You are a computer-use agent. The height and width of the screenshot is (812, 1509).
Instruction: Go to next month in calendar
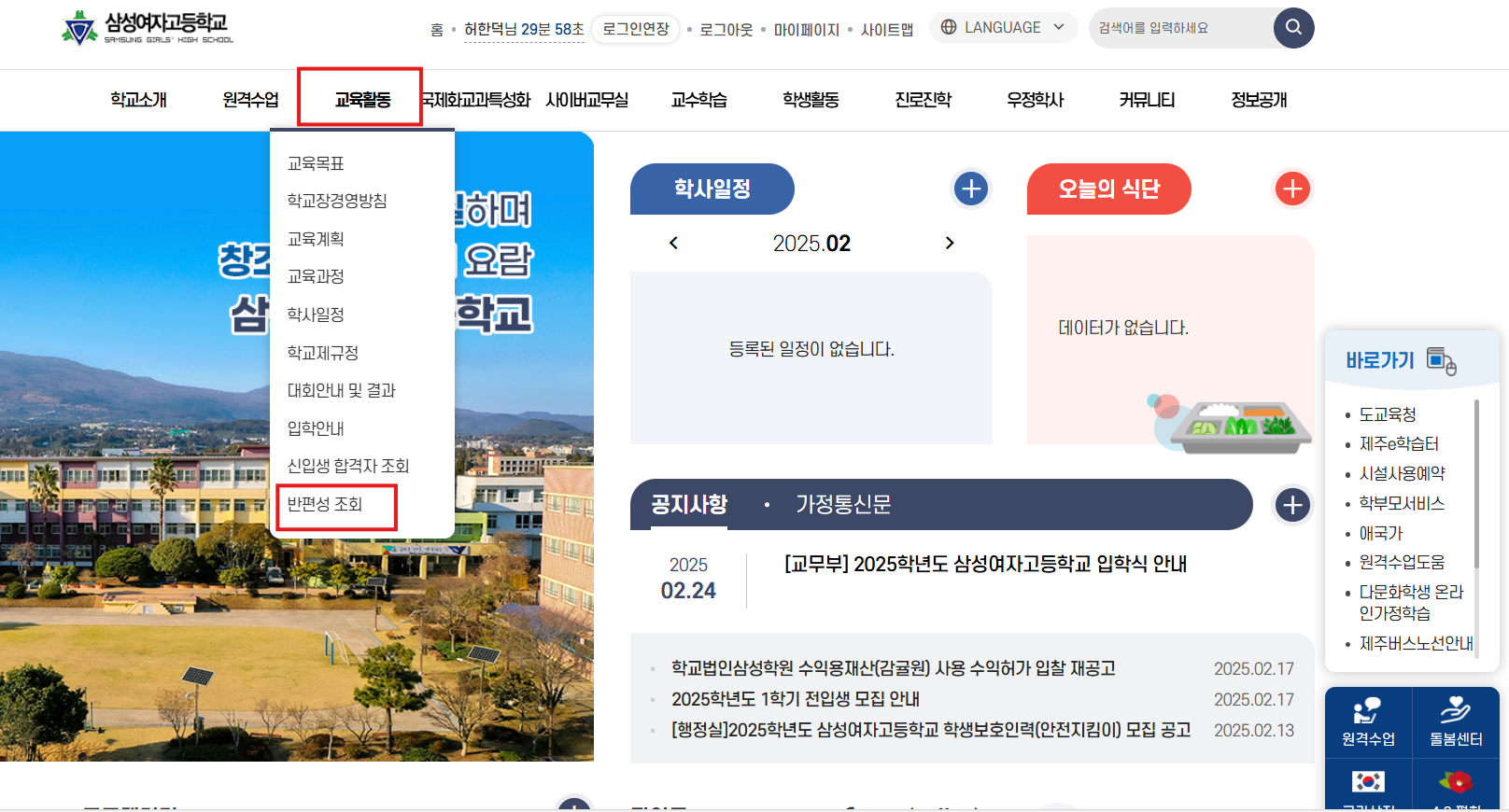point(950,244)
